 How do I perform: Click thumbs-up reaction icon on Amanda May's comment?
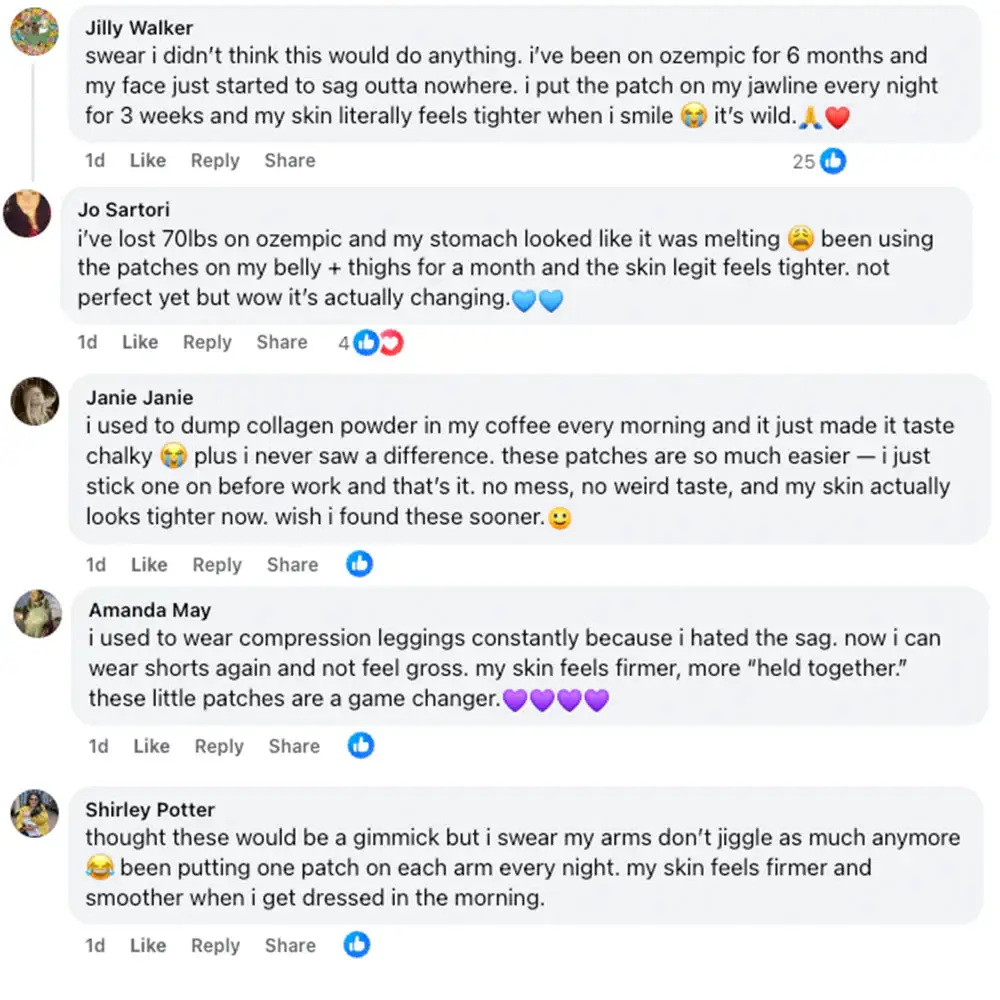pos(361,745)
